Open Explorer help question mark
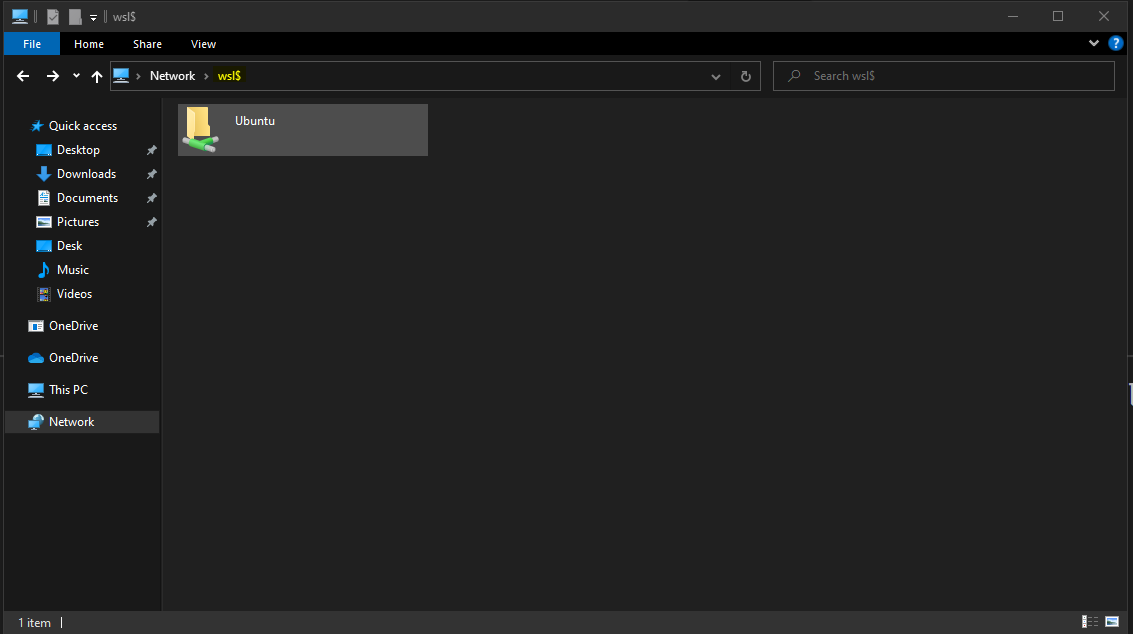1133x634 pixels. click(x=1116, y=43)
